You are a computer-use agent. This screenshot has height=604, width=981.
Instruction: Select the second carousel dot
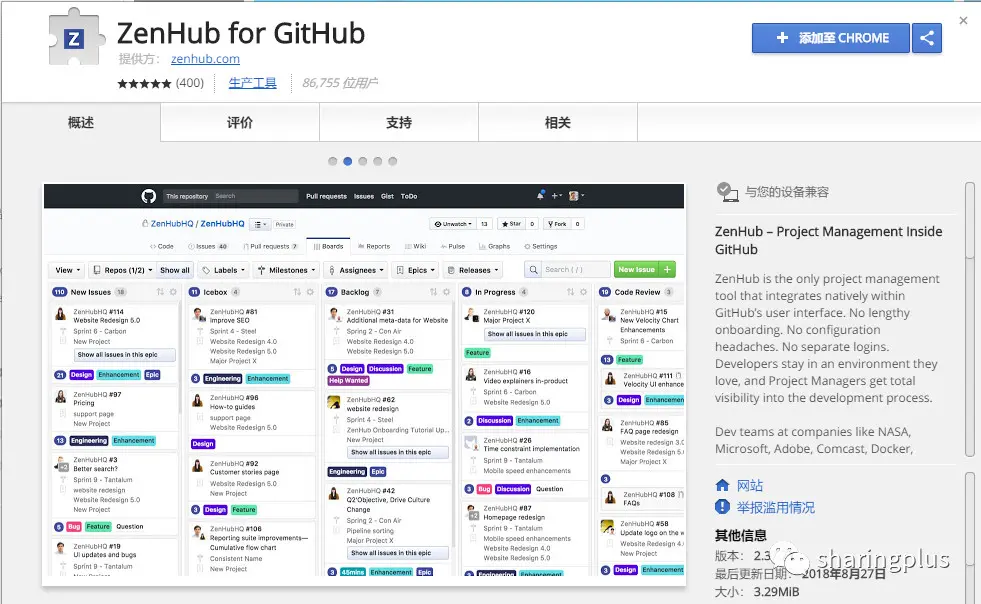click(x=348, y=161)
